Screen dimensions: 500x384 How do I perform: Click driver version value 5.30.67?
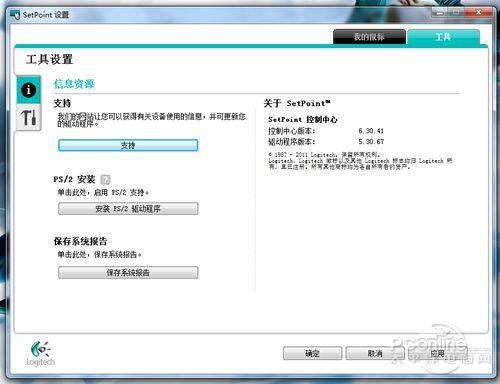(371, 142)
